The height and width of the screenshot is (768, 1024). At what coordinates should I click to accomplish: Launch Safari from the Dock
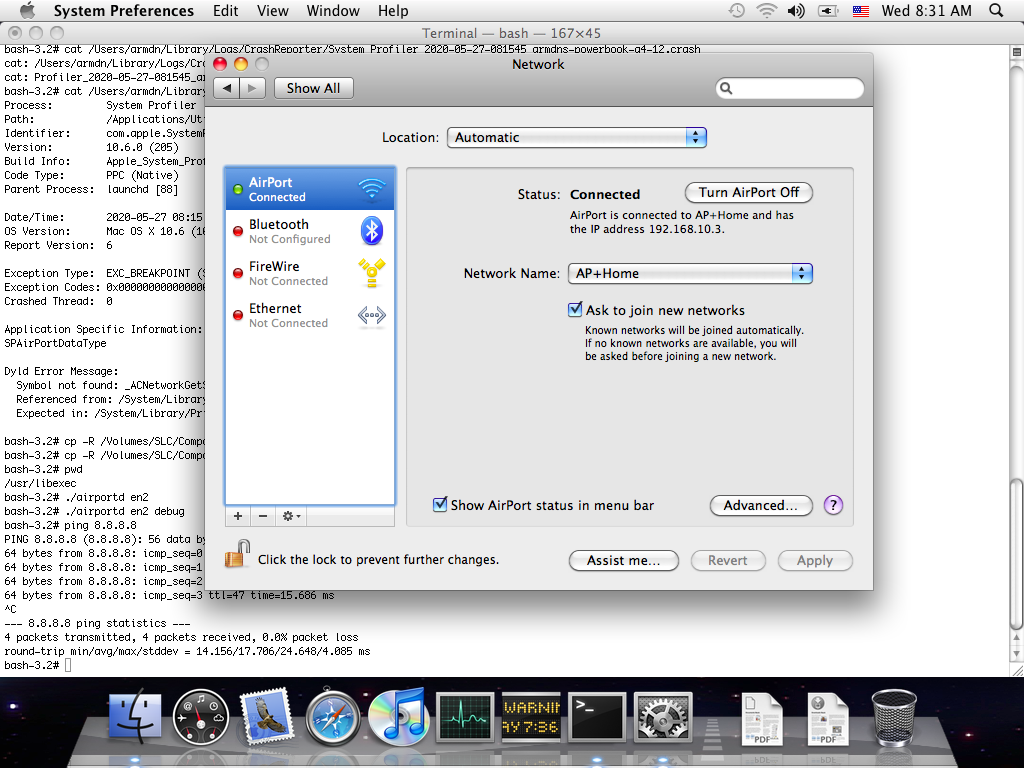click(x=332, y=718)
